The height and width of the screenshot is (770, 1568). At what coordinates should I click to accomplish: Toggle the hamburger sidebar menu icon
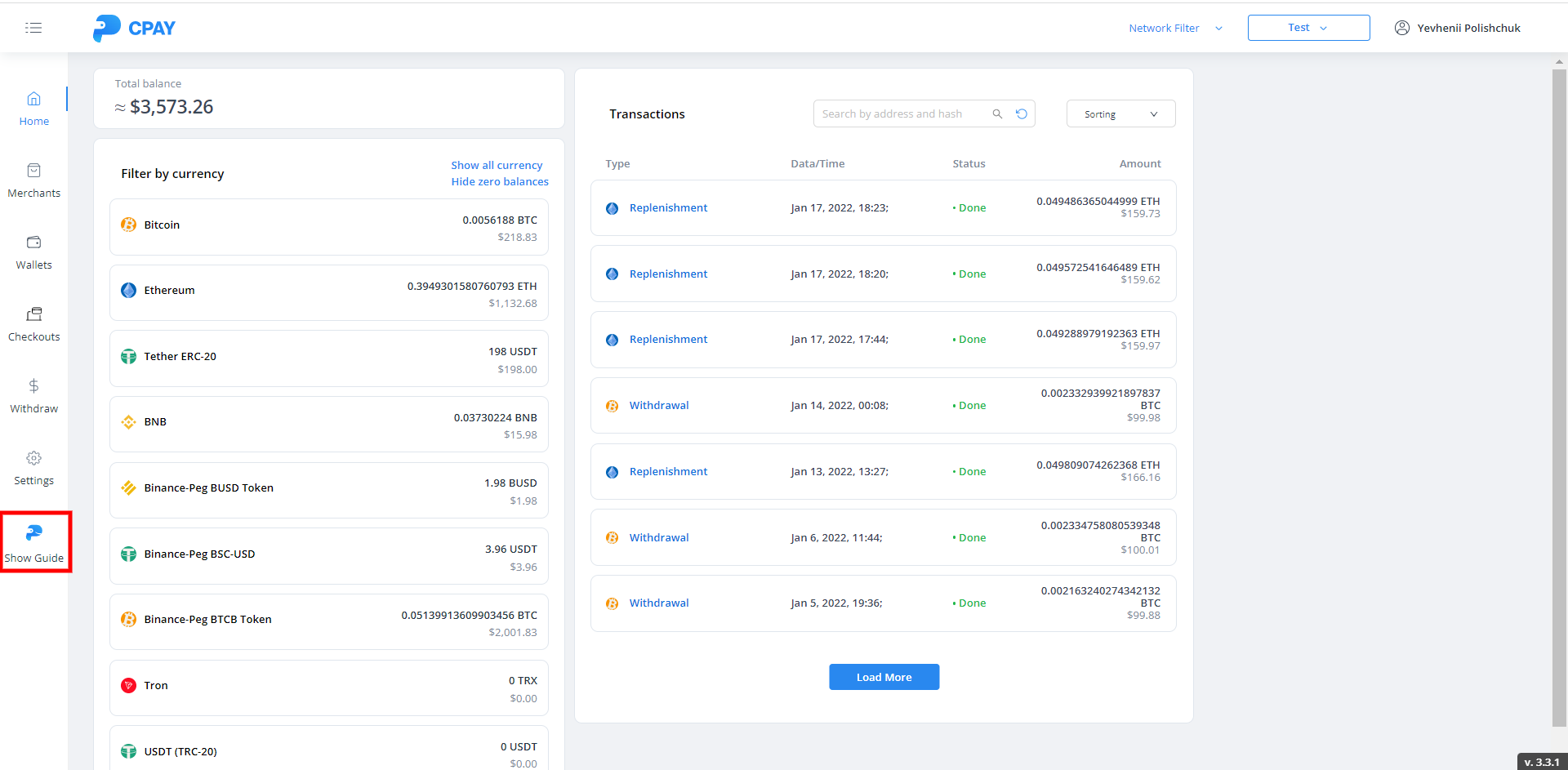pos(33,28)
